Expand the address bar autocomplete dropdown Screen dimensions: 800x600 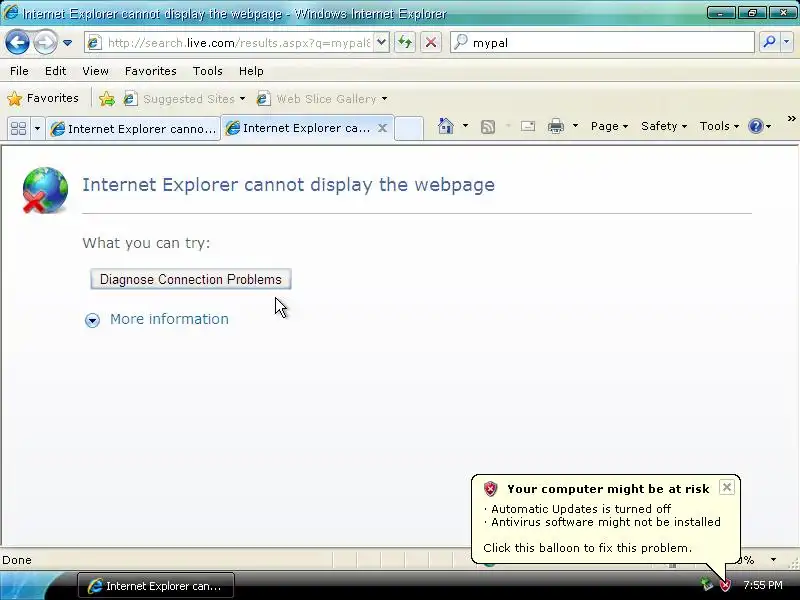(382, 43)
